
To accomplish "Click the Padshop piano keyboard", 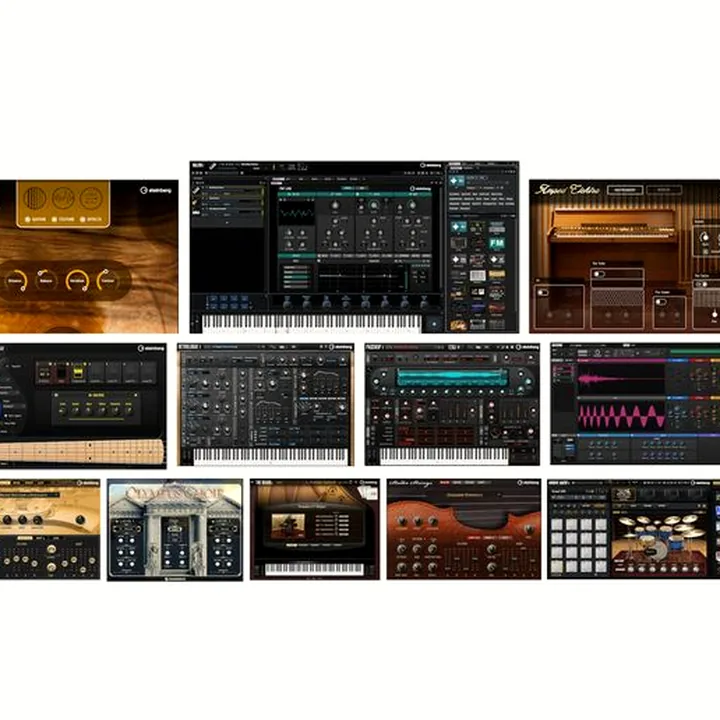I will tap(444, 456).
